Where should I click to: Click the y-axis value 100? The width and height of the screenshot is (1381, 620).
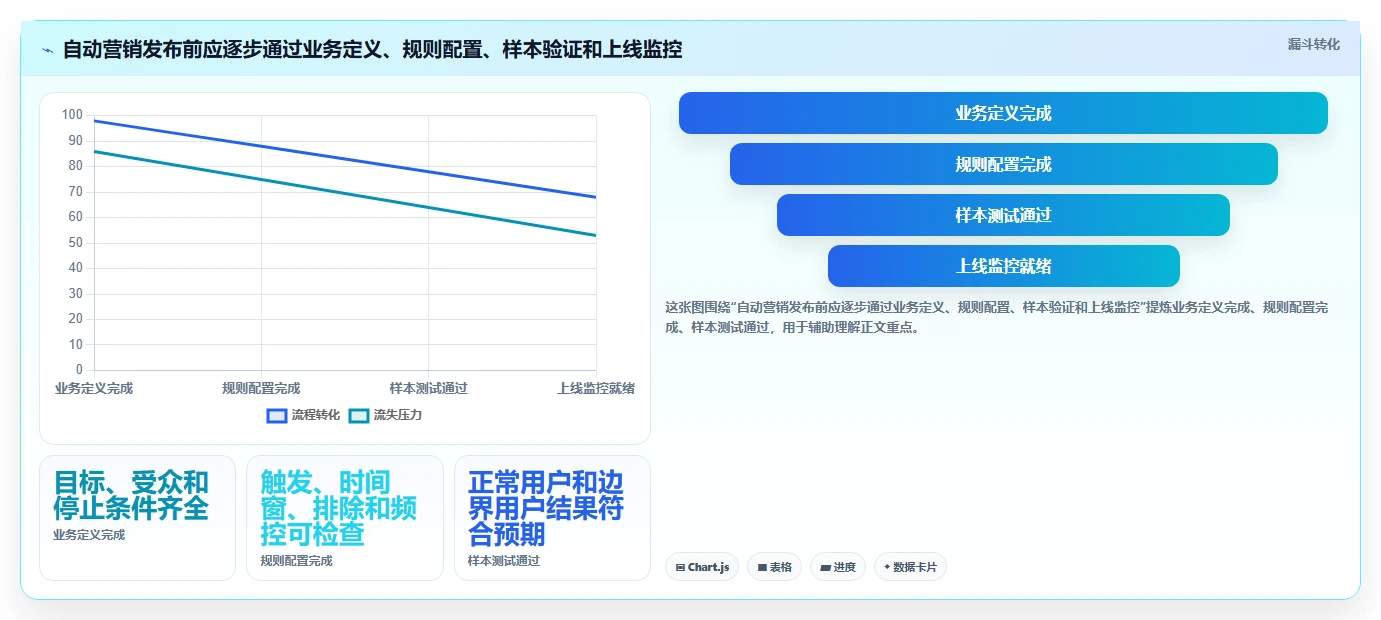point(72,115)
